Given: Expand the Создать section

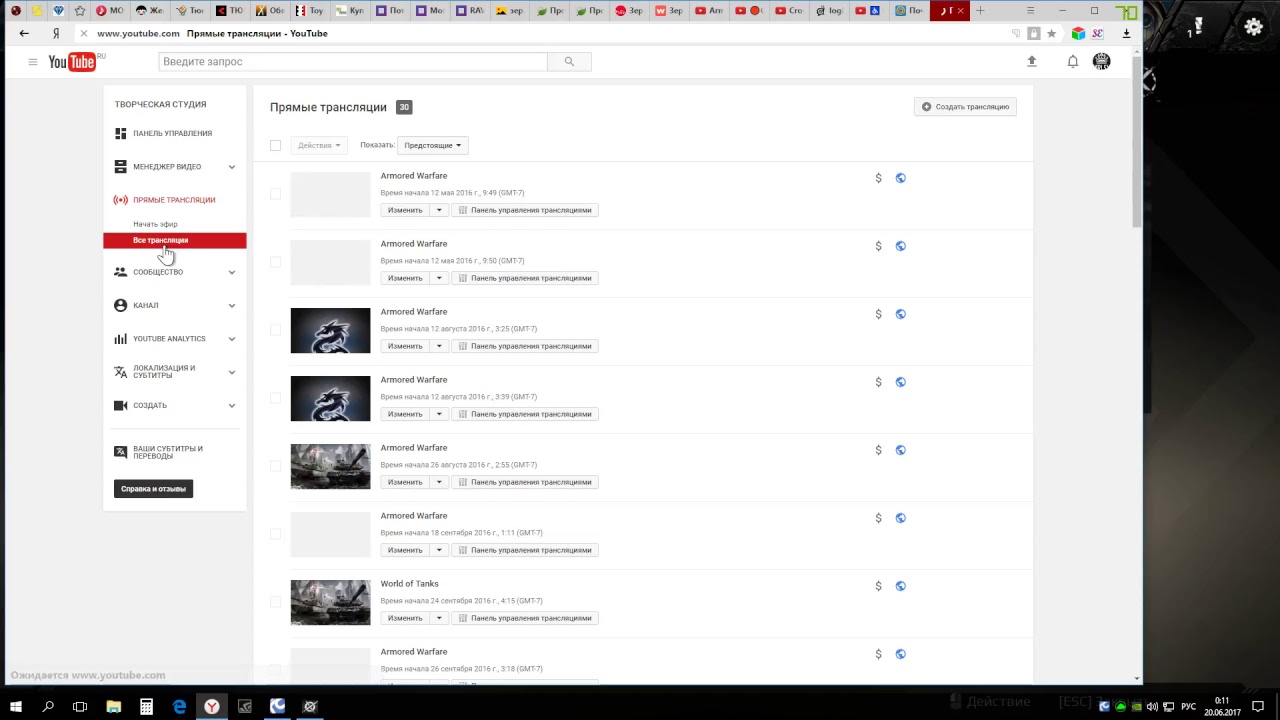Looking at the screenshot, I should [231, 405].
